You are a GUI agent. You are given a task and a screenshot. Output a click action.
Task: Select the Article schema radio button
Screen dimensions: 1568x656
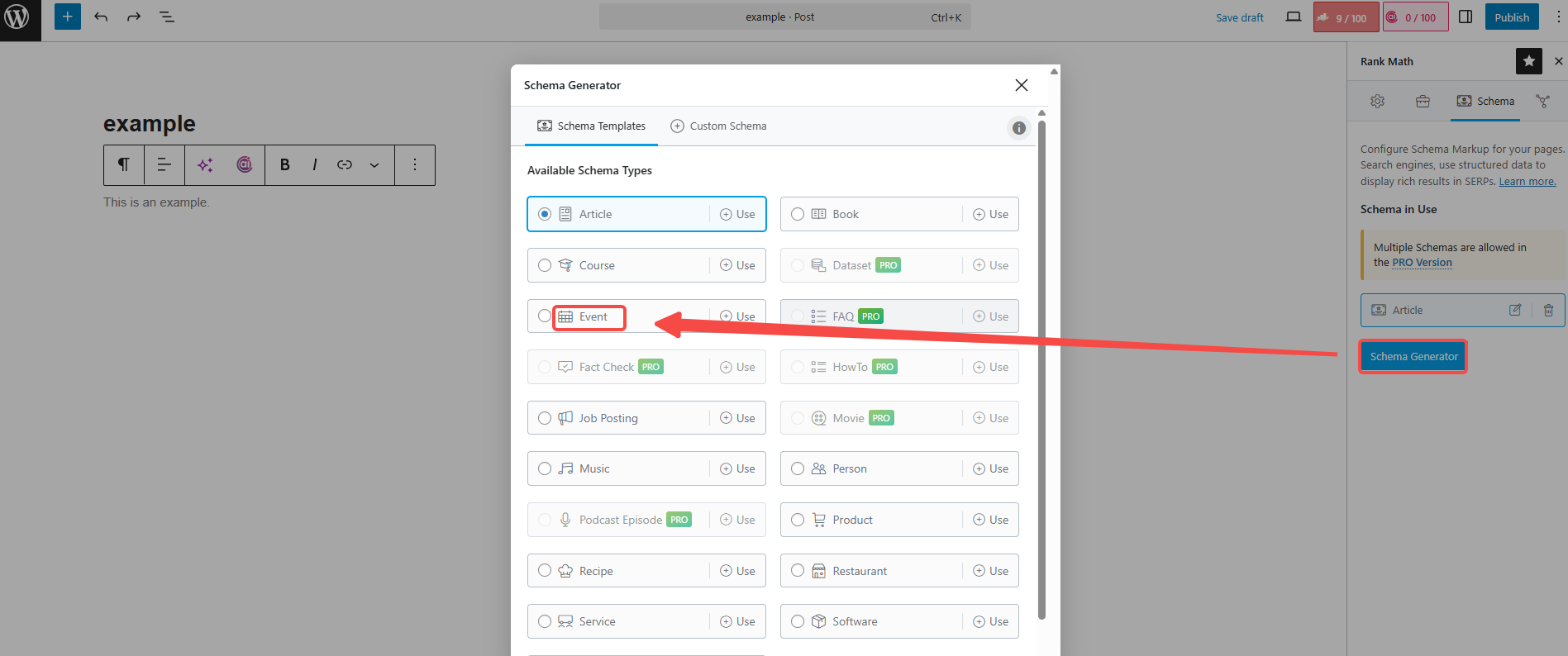(545, 214)
